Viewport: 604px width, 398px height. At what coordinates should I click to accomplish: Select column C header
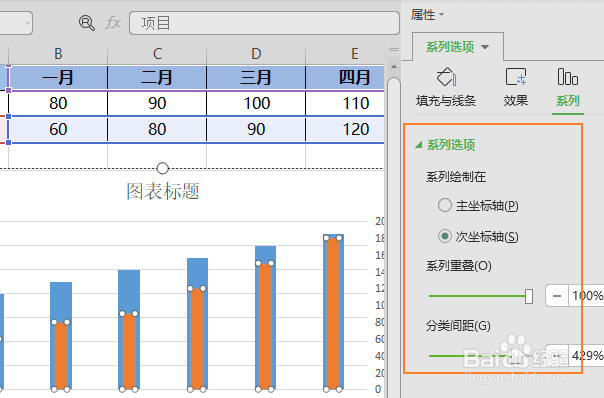(x=157, y=54)
